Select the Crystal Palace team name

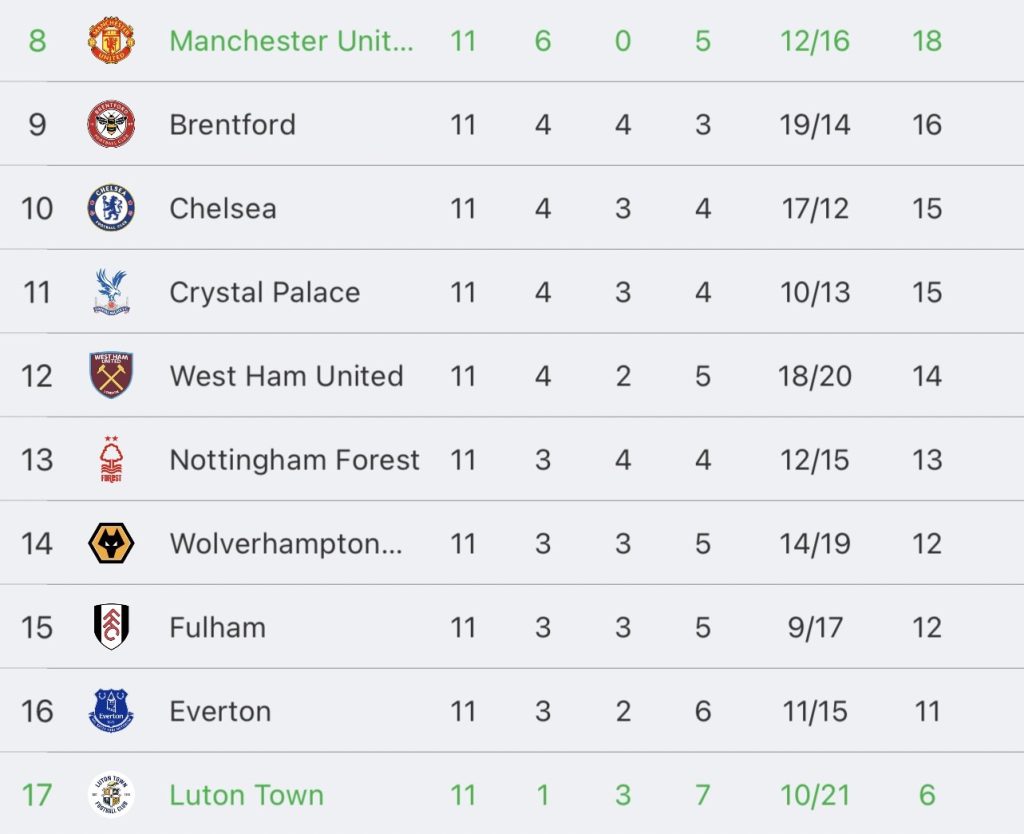(264, 292)
